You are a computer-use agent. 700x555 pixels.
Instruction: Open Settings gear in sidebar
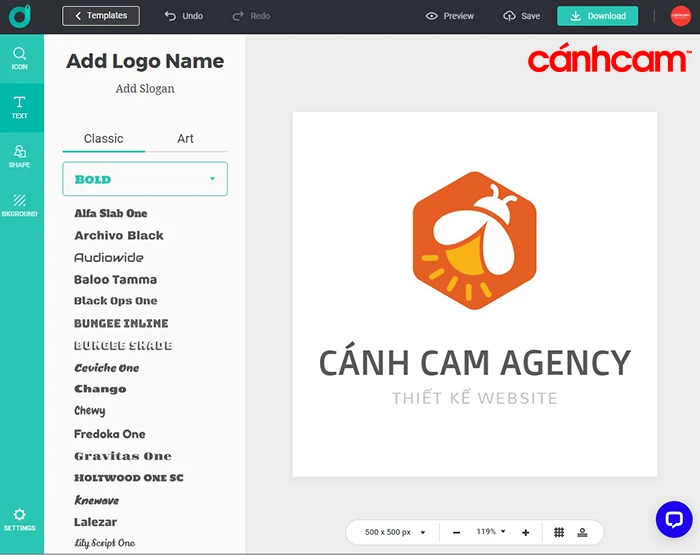(x=19, y=520)
